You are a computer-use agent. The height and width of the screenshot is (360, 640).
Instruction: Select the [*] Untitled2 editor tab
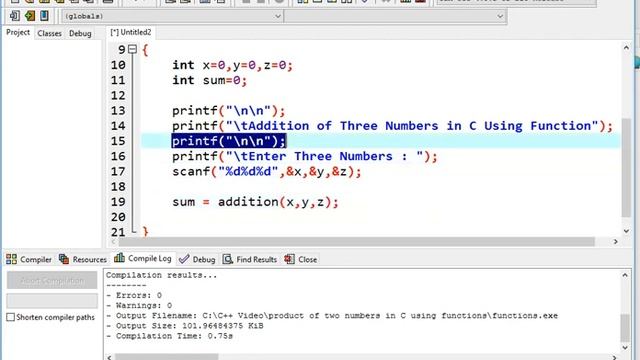(131, 32)
